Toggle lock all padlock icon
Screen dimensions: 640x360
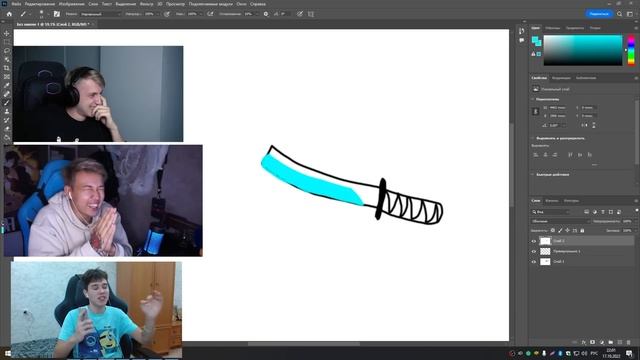point(582,231)
